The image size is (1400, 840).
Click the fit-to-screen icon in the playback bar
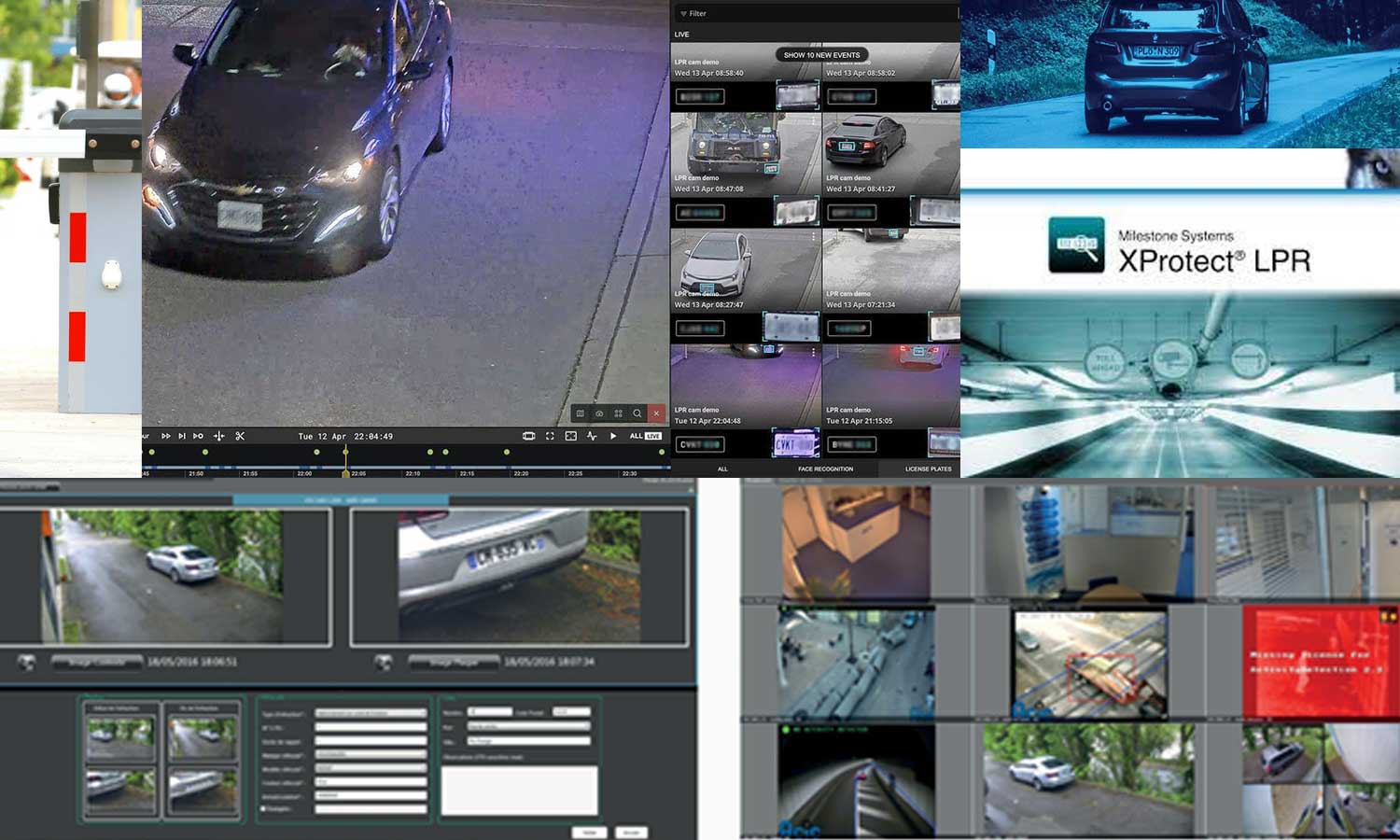(570, 436)
